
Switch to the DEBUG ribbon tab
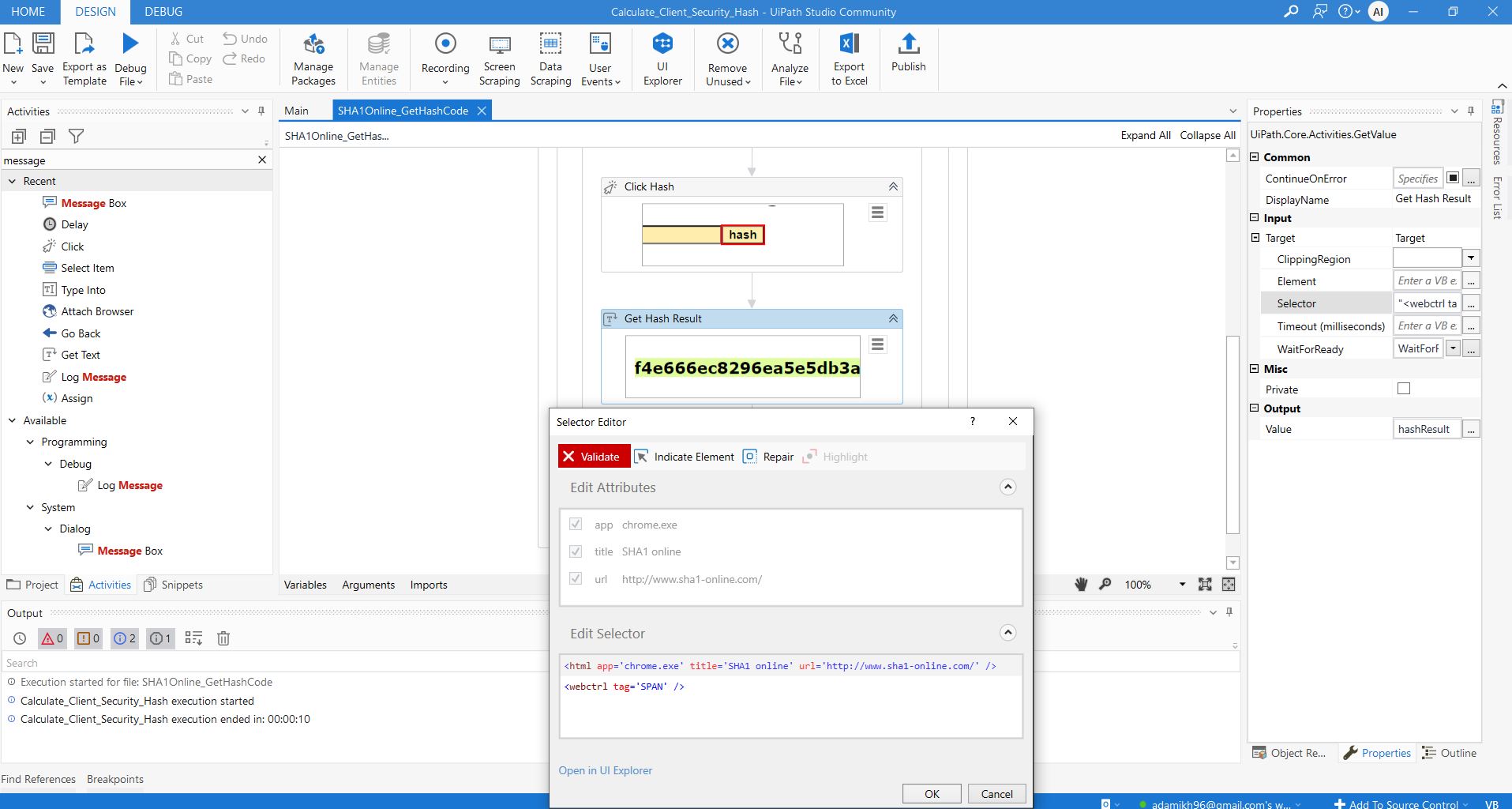point(163,12)
